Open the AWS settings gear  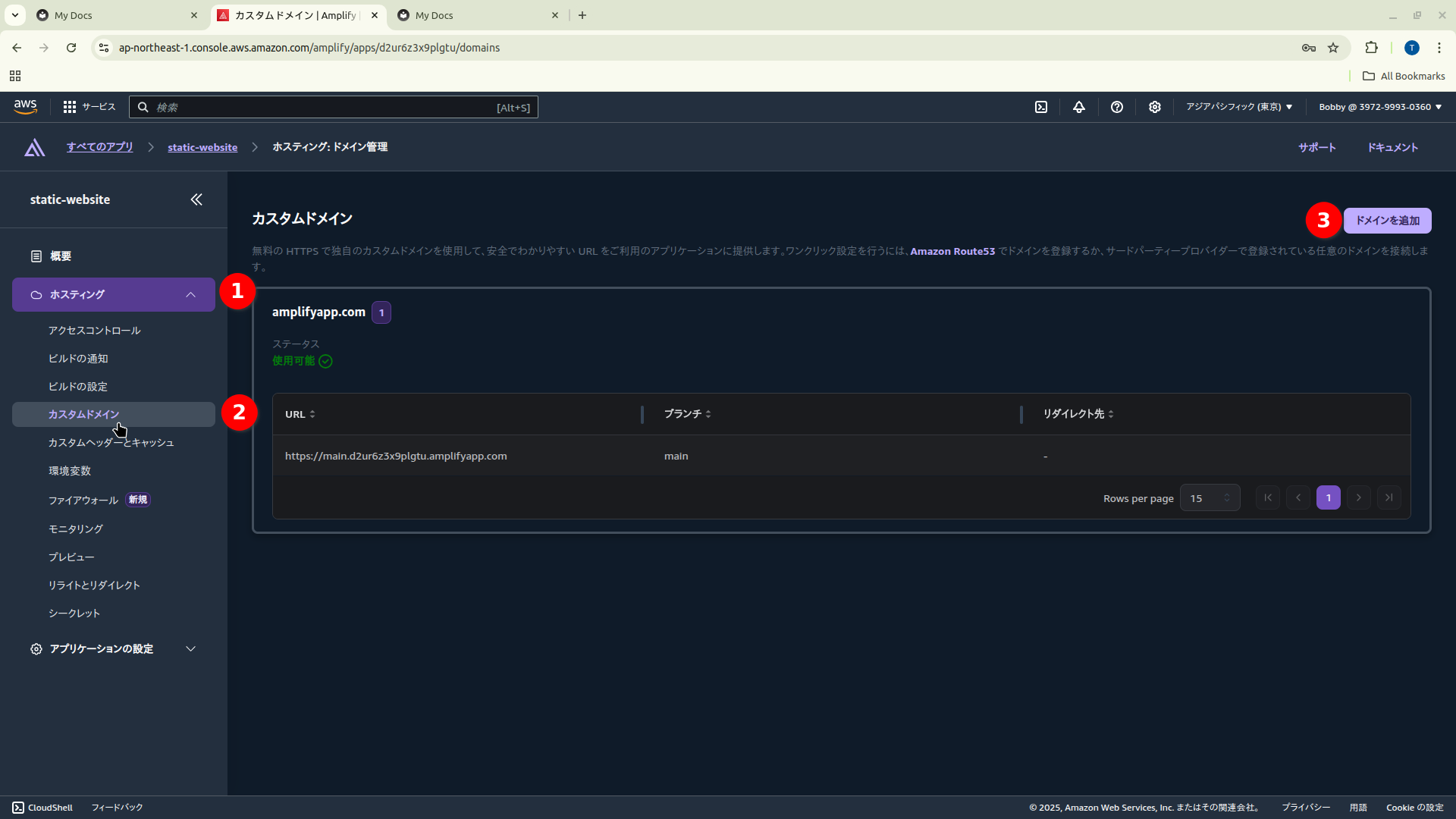(1154, 107)
